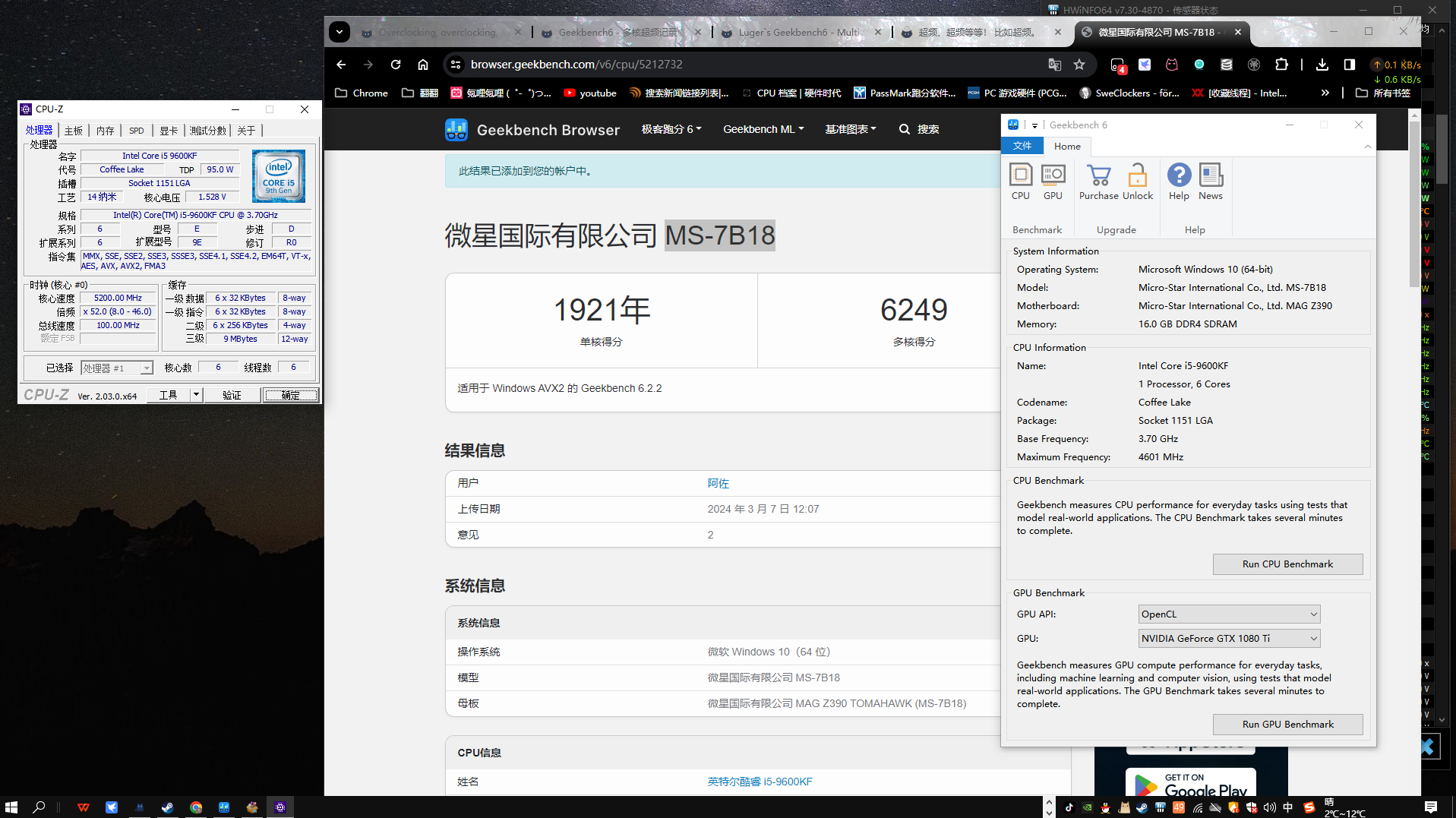This screenshot has height=818, width=1456.
Task: Click the volume icon in system tray
Action: pos(1270,807)
